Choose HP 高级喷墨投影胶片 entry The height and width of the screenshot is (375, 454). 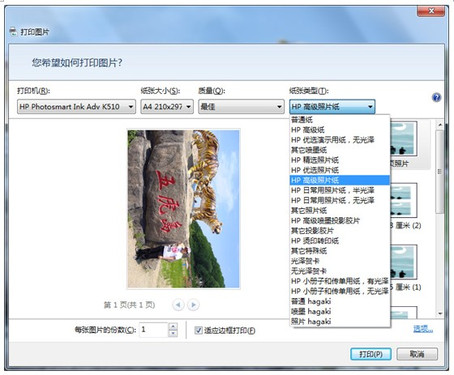[340, 221]
